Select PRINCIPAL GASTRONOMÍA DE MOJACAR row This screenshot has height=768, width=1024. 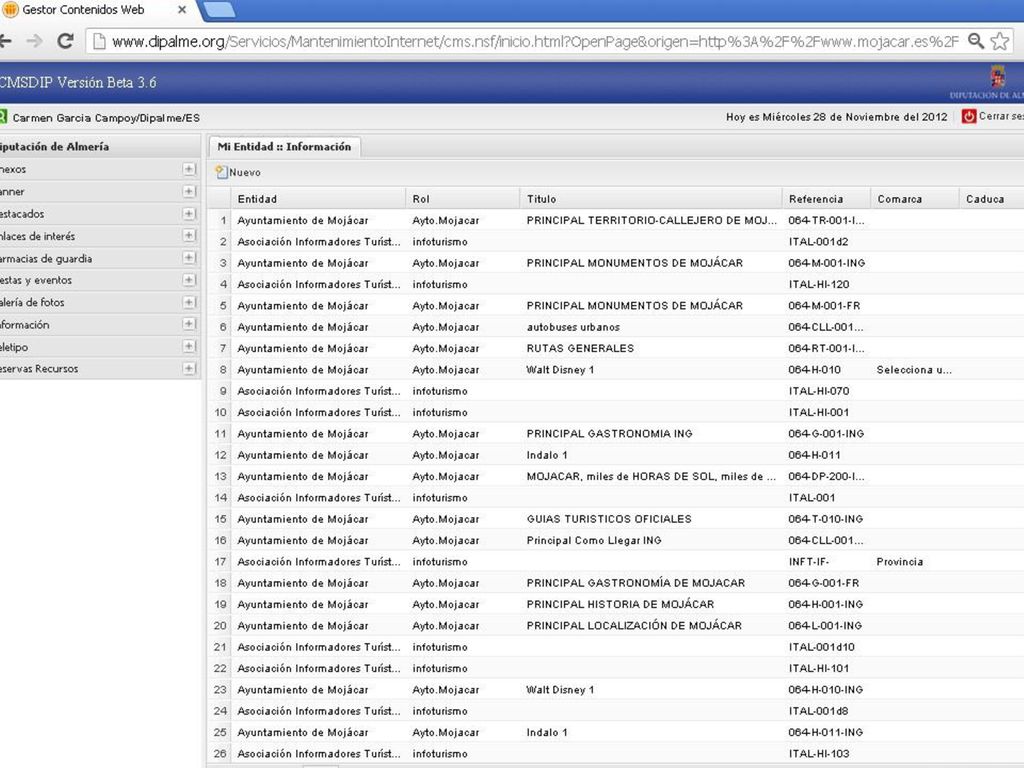pyautogui.click(x=616, y=583)
